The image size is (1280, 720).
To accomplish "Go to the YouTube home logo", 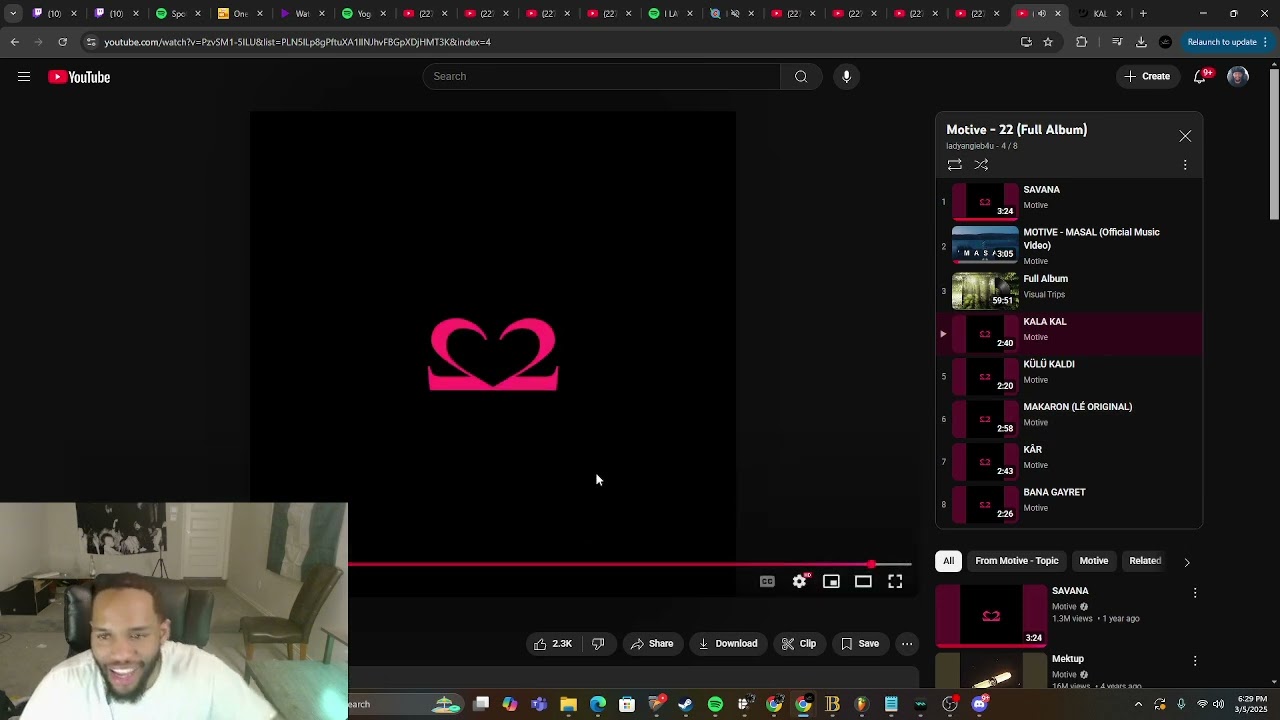I will pos(79,77).
